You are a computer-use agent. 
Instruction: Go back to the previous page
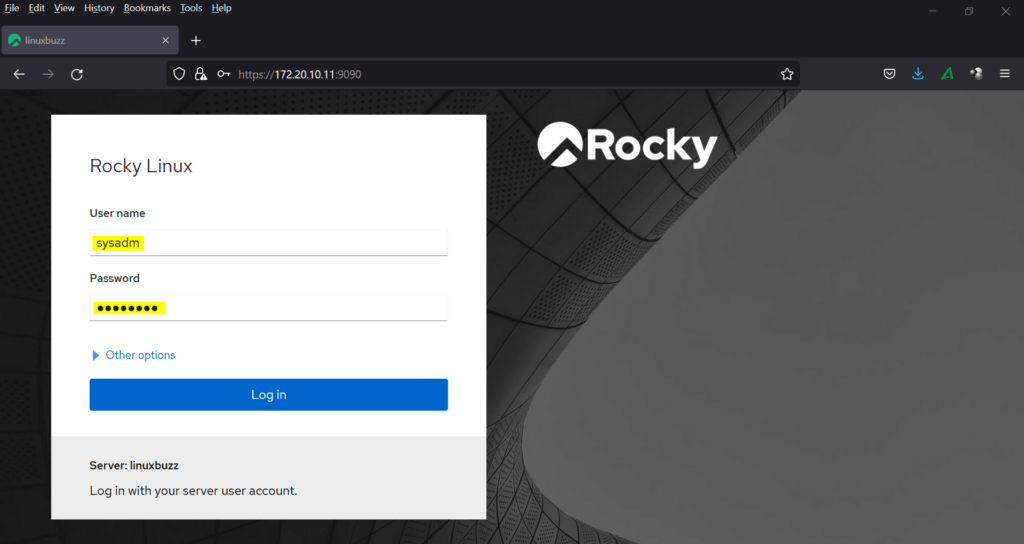[x=19, y=74]
